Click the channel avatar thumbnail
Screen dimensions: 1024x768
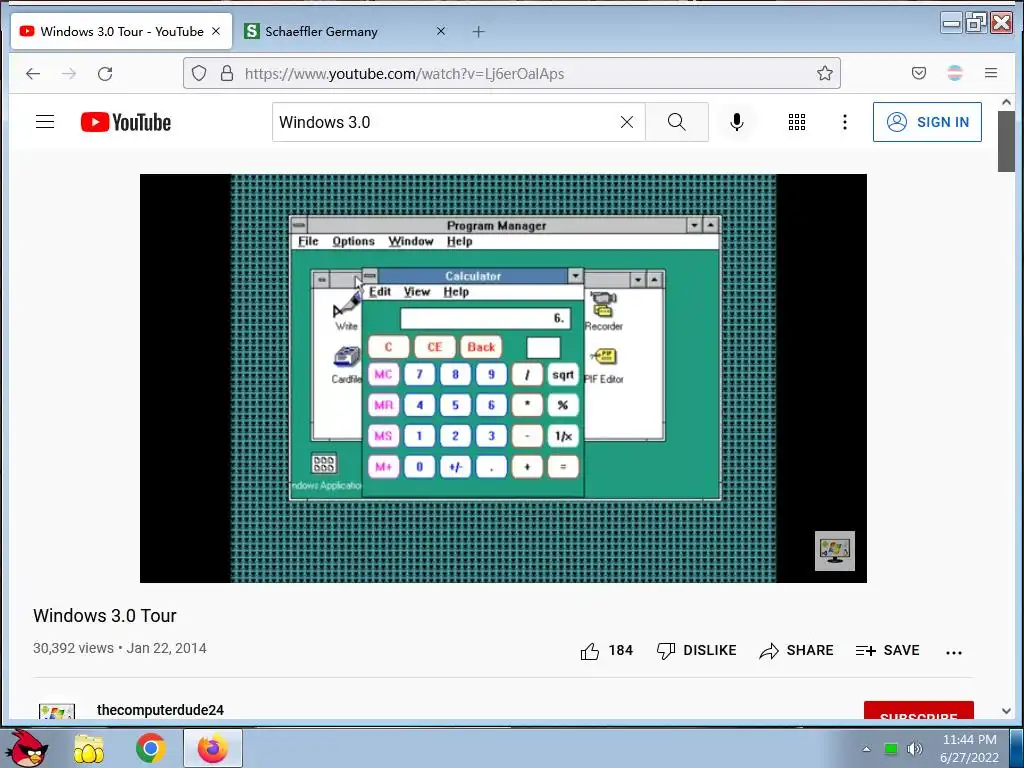pos(57,711)
